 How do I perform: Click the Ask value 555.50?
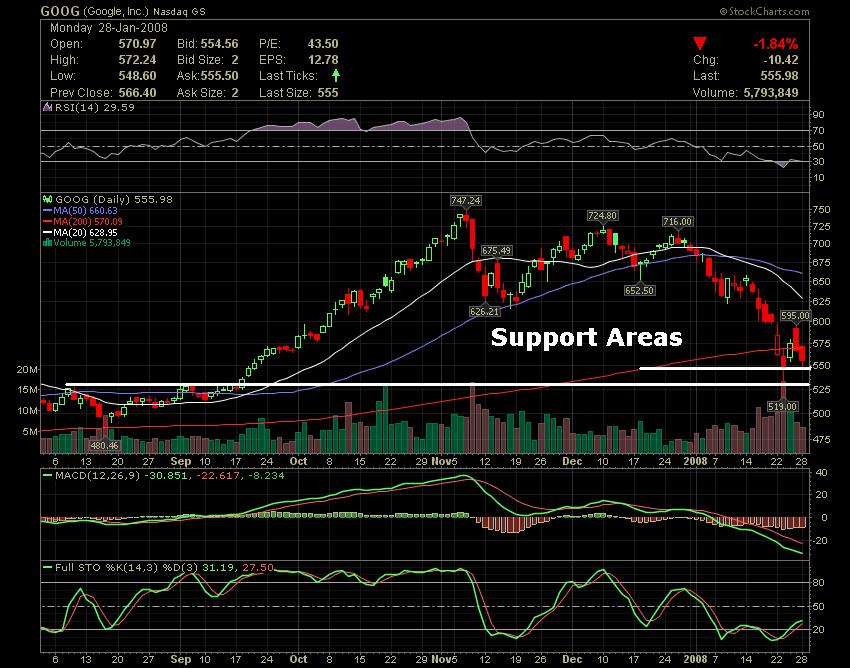220,76
